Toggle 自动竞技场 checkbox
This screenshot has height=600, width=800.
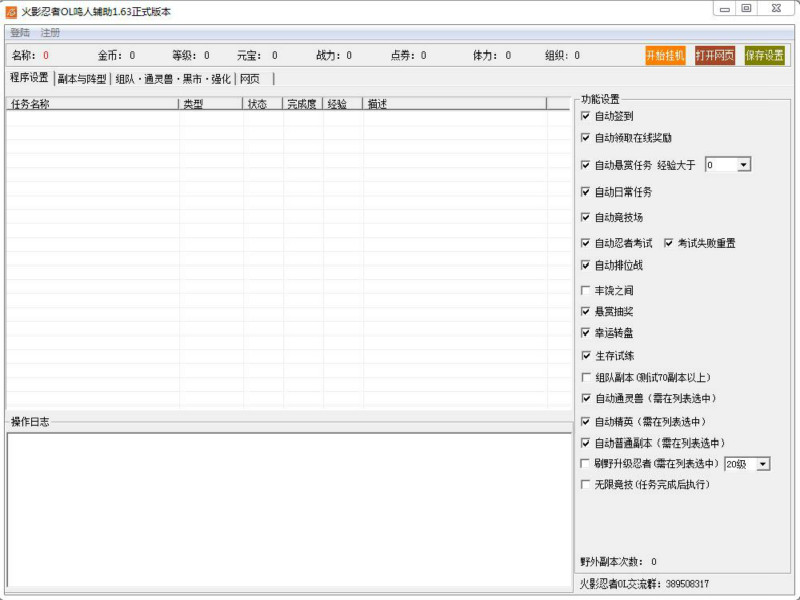coord(586,217)
